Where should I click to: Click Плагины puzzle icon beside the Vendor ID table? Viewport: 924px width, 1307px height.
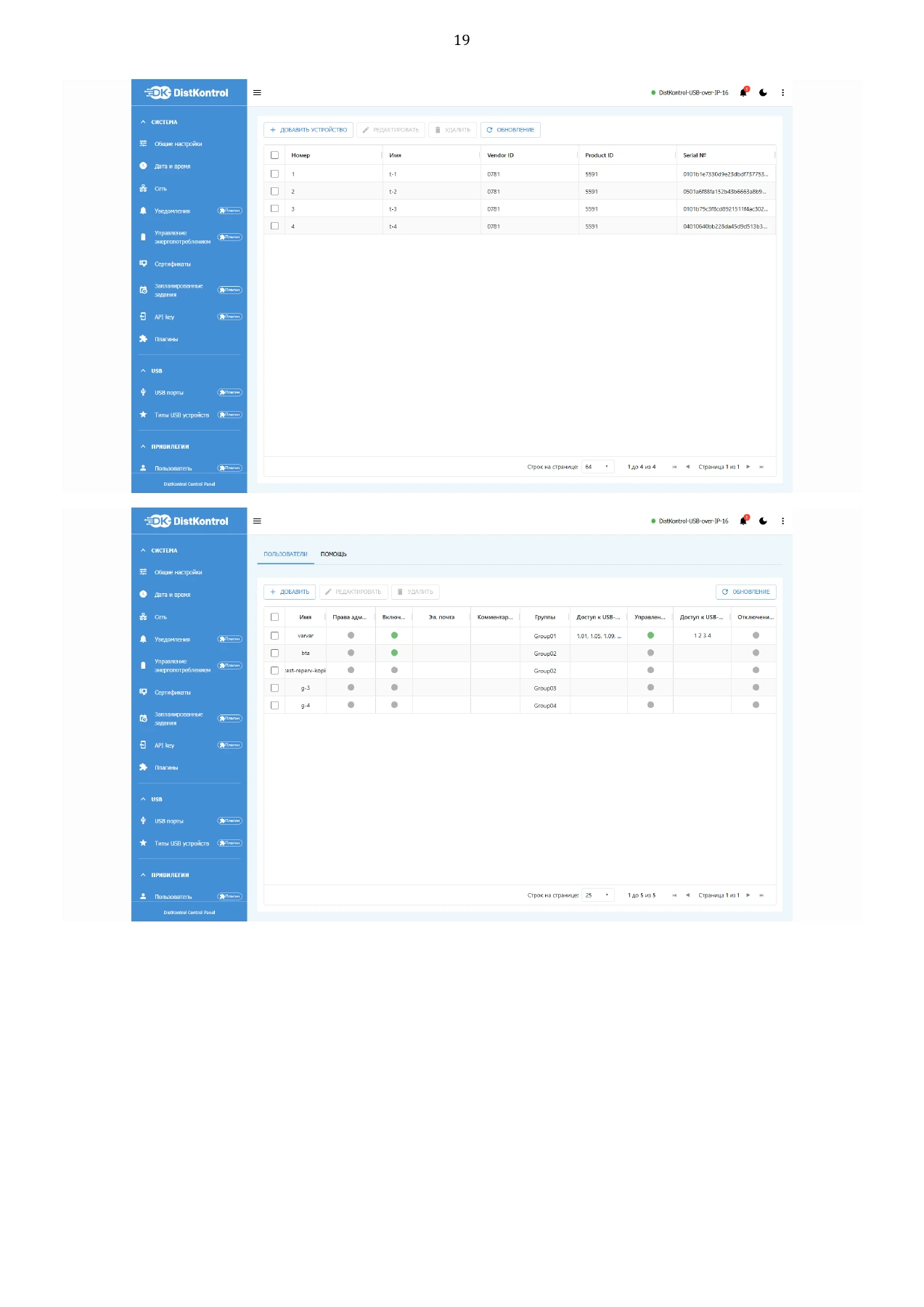click(x=143, y=339)
